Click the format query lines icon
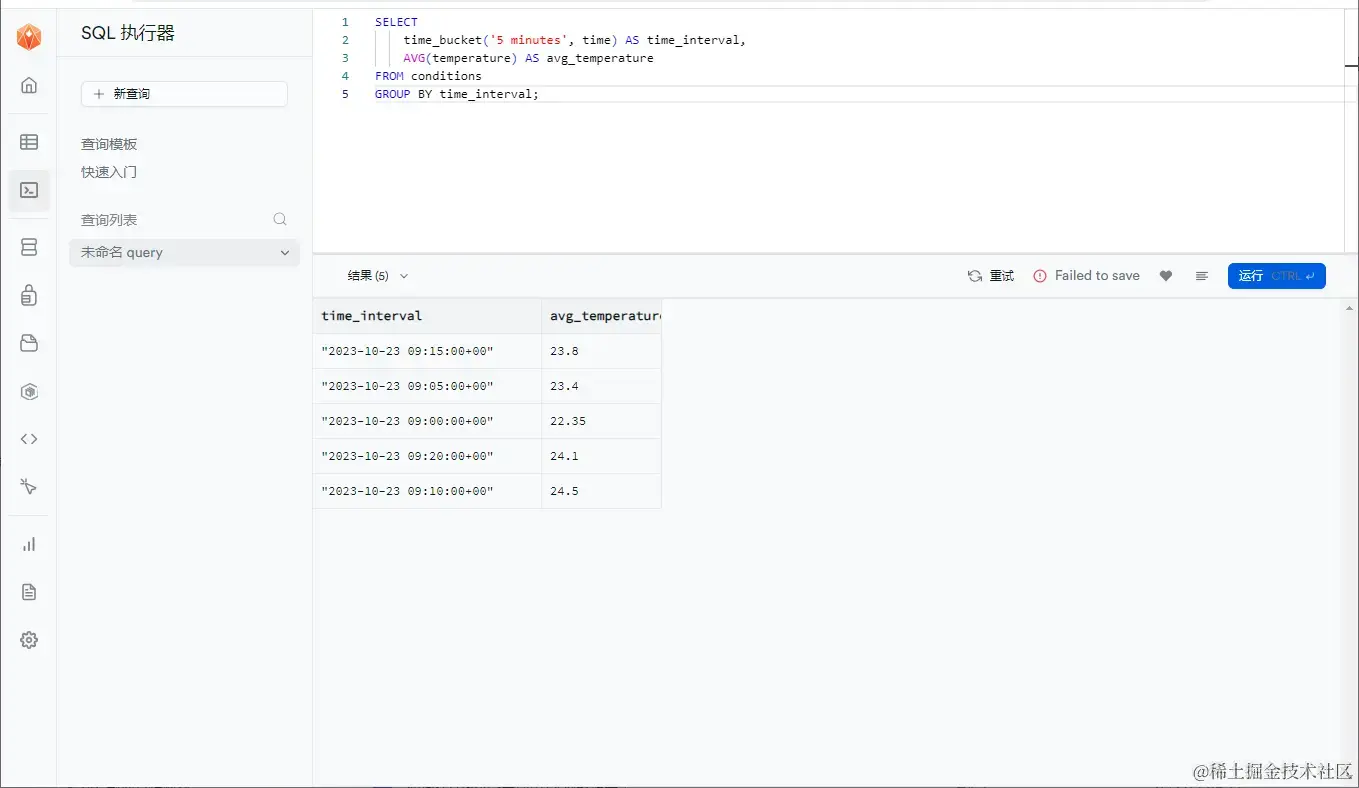Image resolution: width=1359 pixels, height=788 pixels. (x=1202, y=276)
